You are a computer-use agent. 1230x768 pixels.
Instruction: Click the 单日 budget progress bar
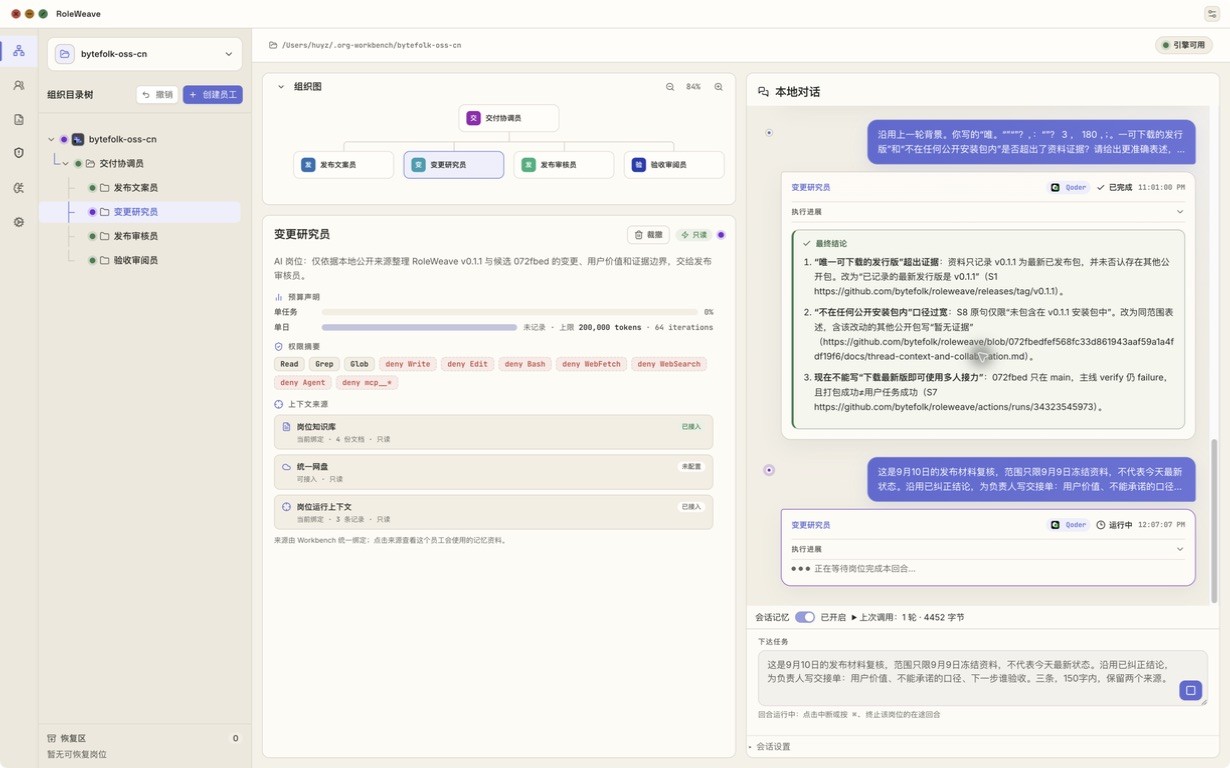(x=419, y=327)
